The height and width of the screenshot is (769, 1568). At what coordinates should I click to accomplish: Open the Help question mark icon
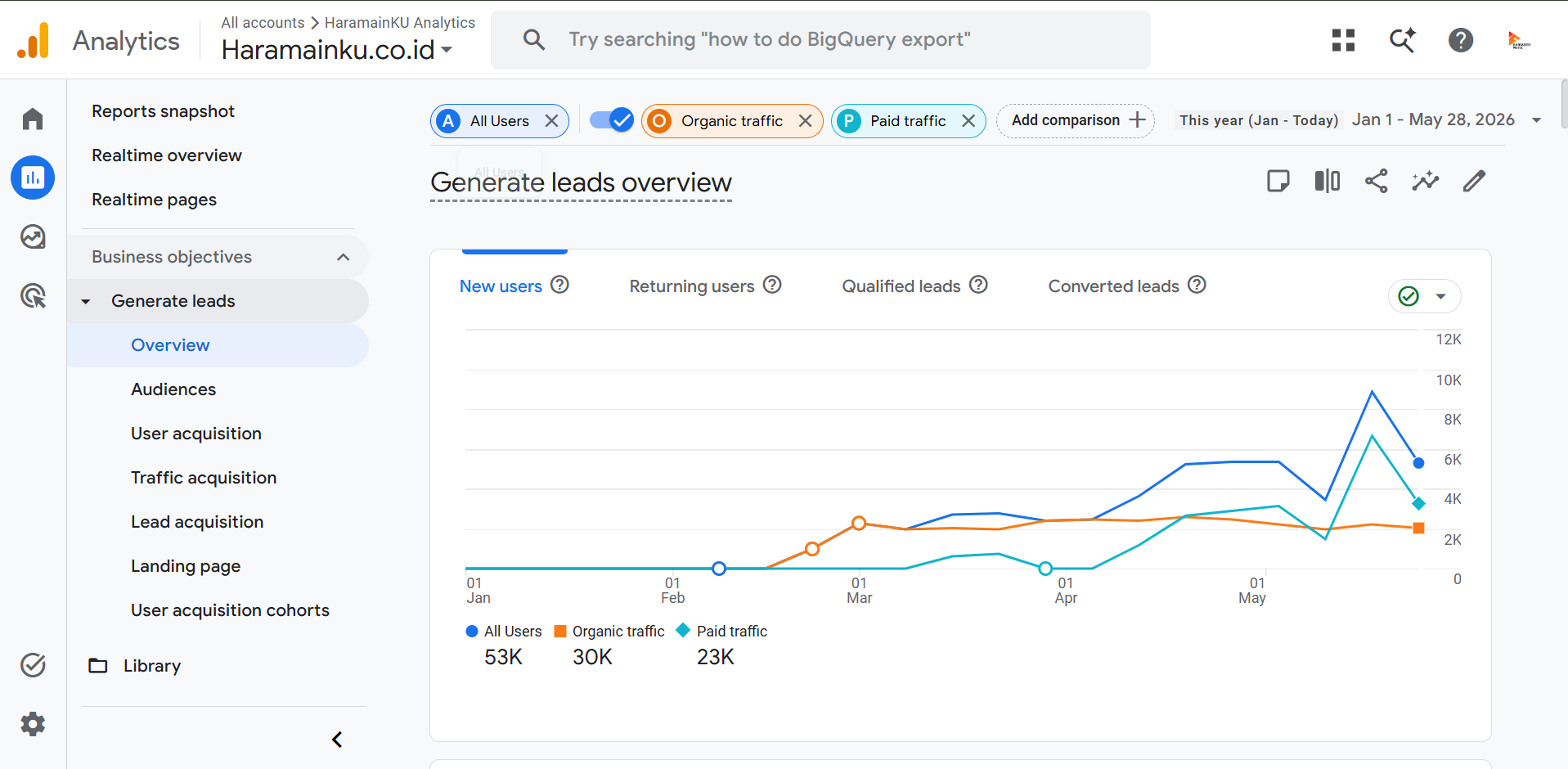tap(1461, 40)
